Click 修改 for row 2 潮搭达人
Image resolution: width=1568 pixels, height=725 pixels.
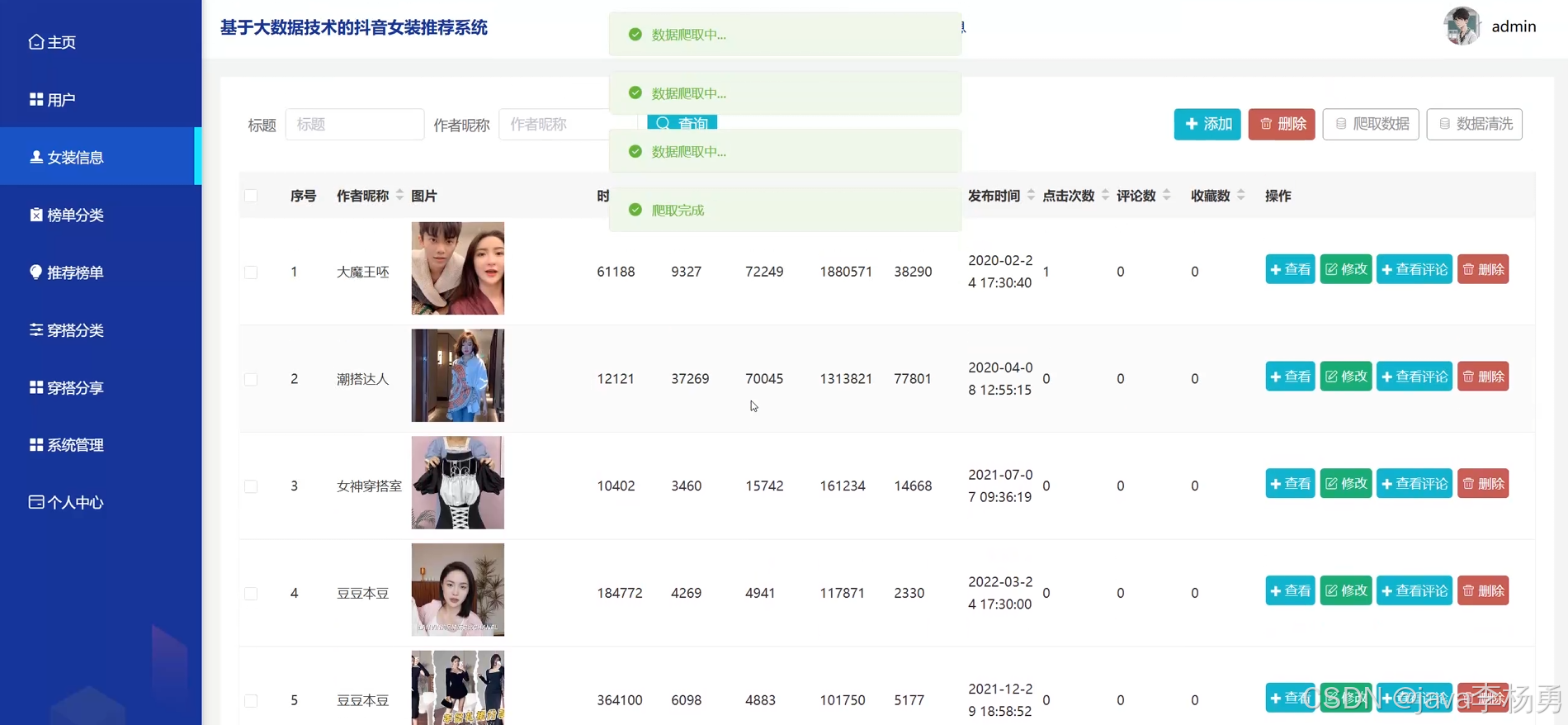1346,377
